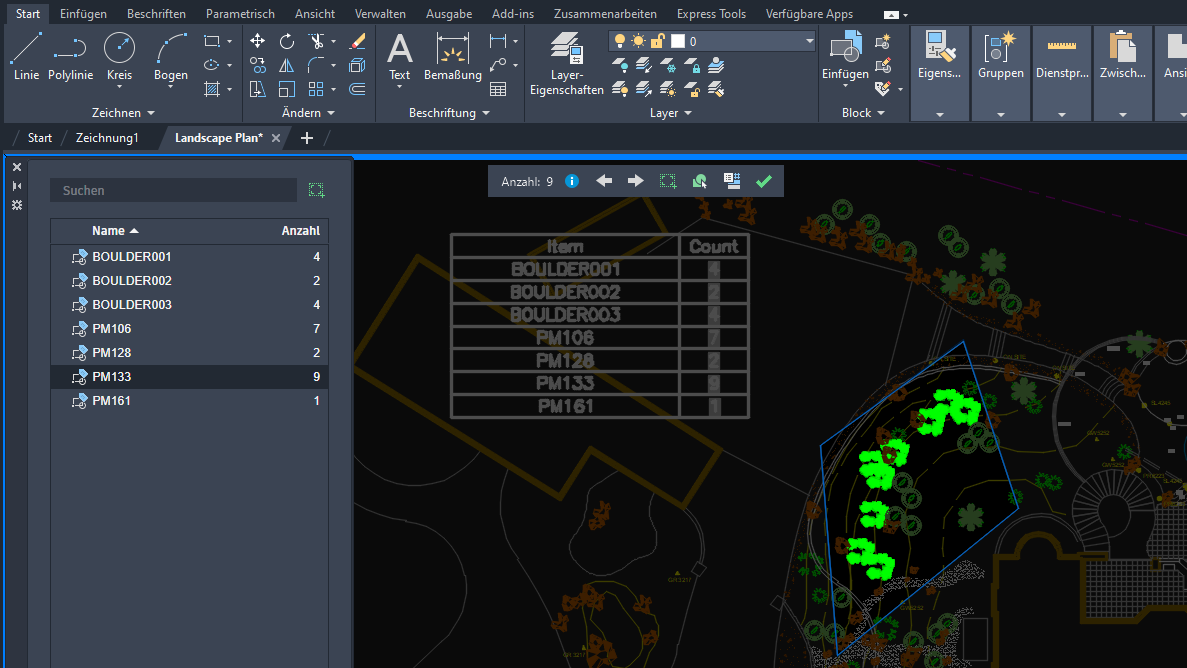This screenshot has width=1187, height=668.
Task: Select PM106 in the count list
Action: pyautogui.click(x=112, y=329)
